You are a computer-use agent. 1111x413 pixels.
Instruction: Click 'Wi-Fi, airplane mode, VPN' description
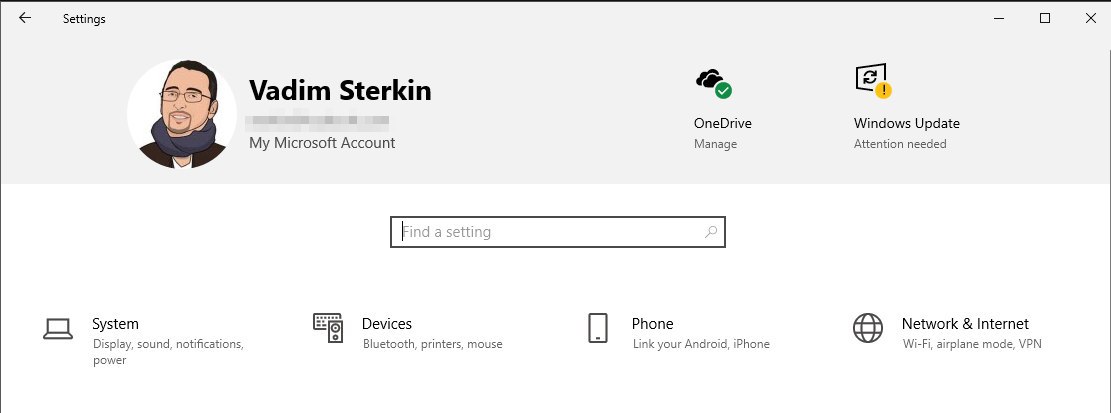coord(972,344)
